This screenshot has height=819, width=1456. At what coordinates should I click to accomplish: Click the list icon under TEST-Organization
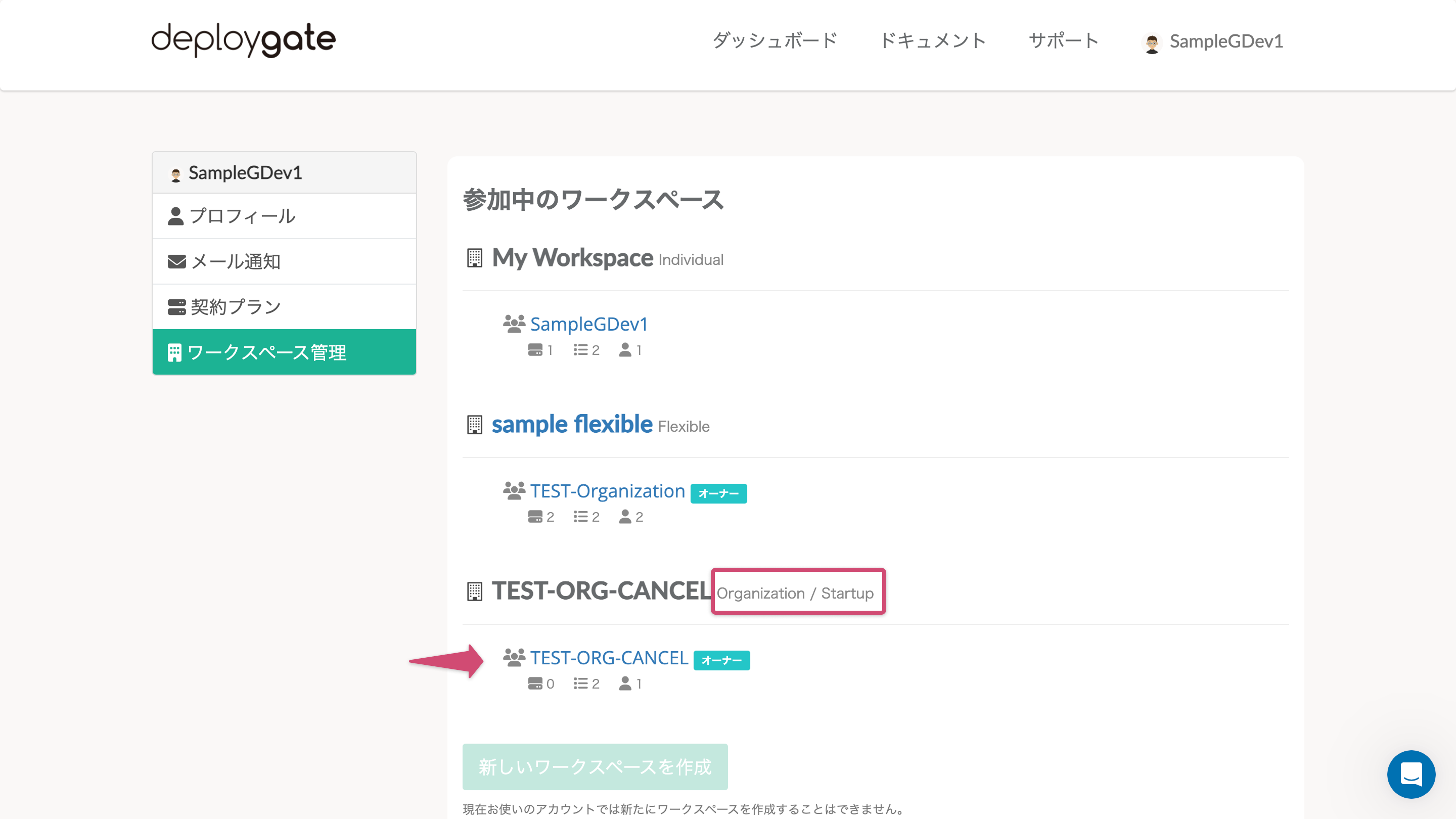[580, 516]
